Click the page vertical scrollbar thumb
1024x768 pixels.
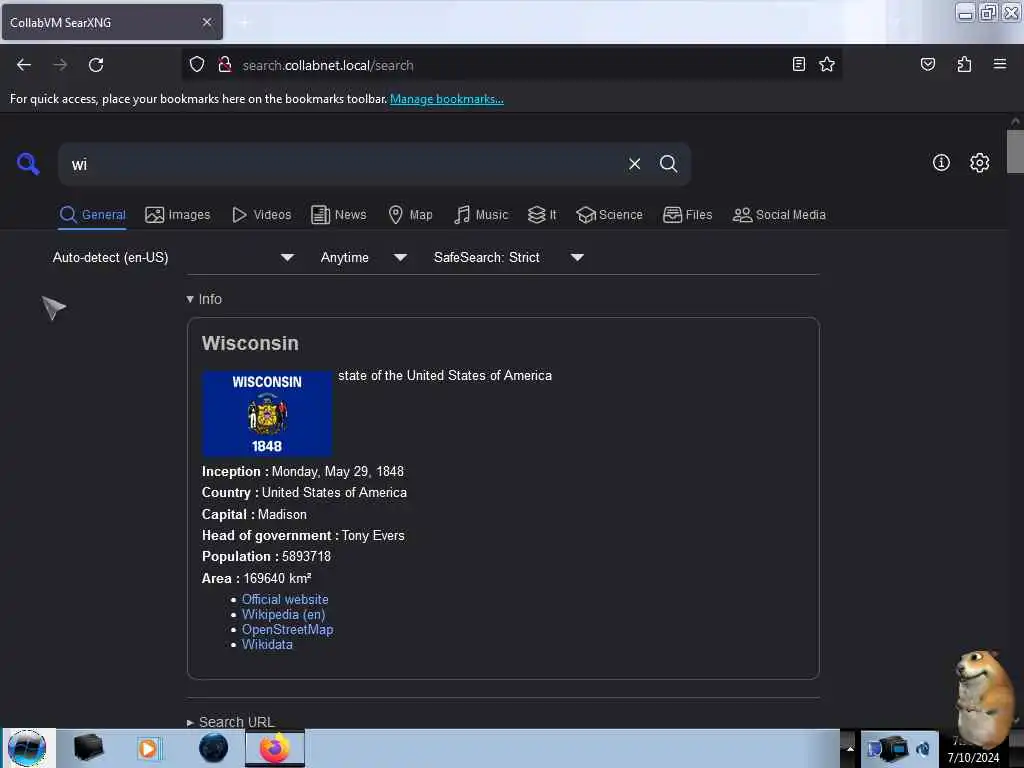(1015, 152)
